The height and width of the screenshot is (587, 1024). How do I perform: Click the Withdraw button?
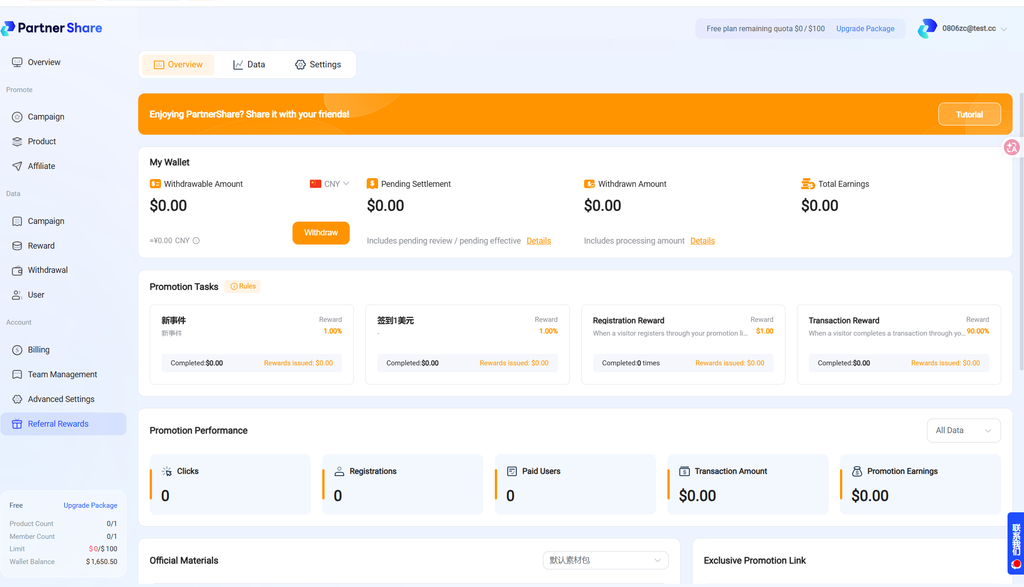point(321,232)
